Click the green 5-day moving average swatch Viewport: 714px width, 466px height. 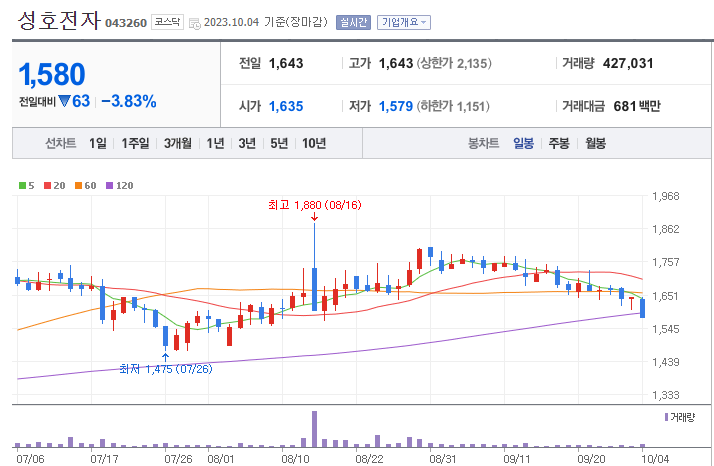click(x=22, y=185)
